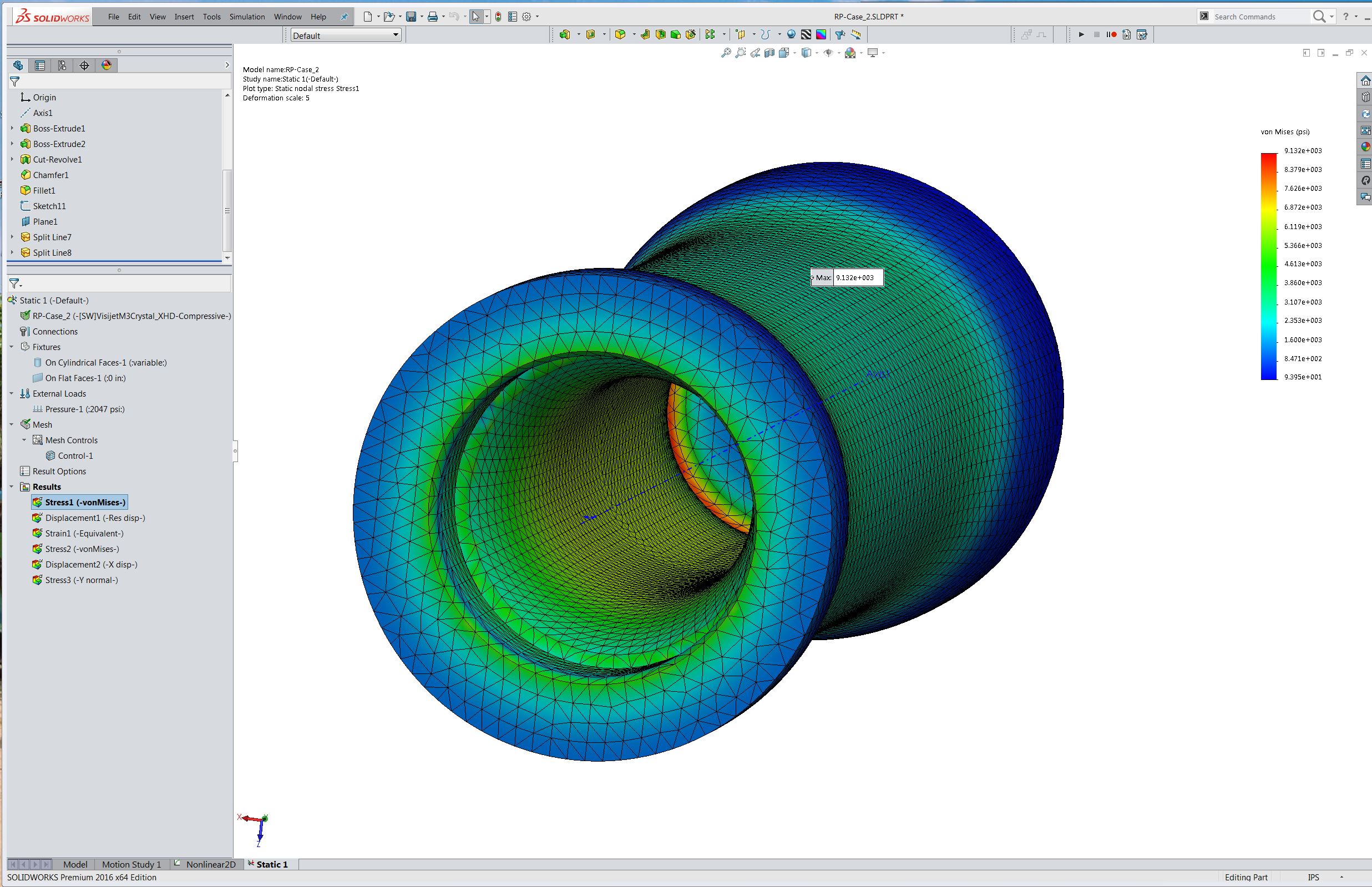Open the task pane Home icon
Screen dimensions: 1372x887
pos(1365,80)
